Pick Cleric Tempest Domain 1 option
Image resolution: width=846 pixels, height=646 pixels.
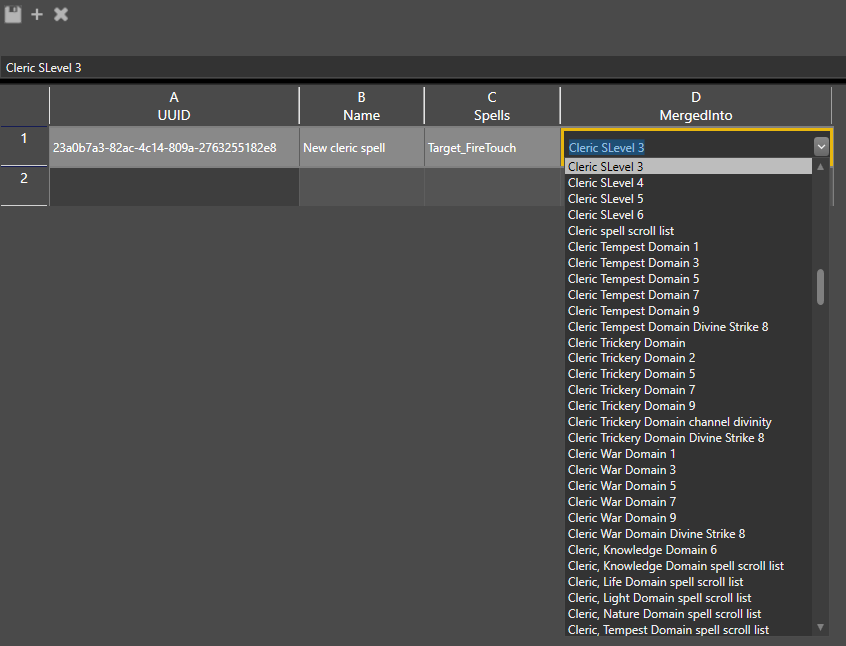tap(633, 247)
